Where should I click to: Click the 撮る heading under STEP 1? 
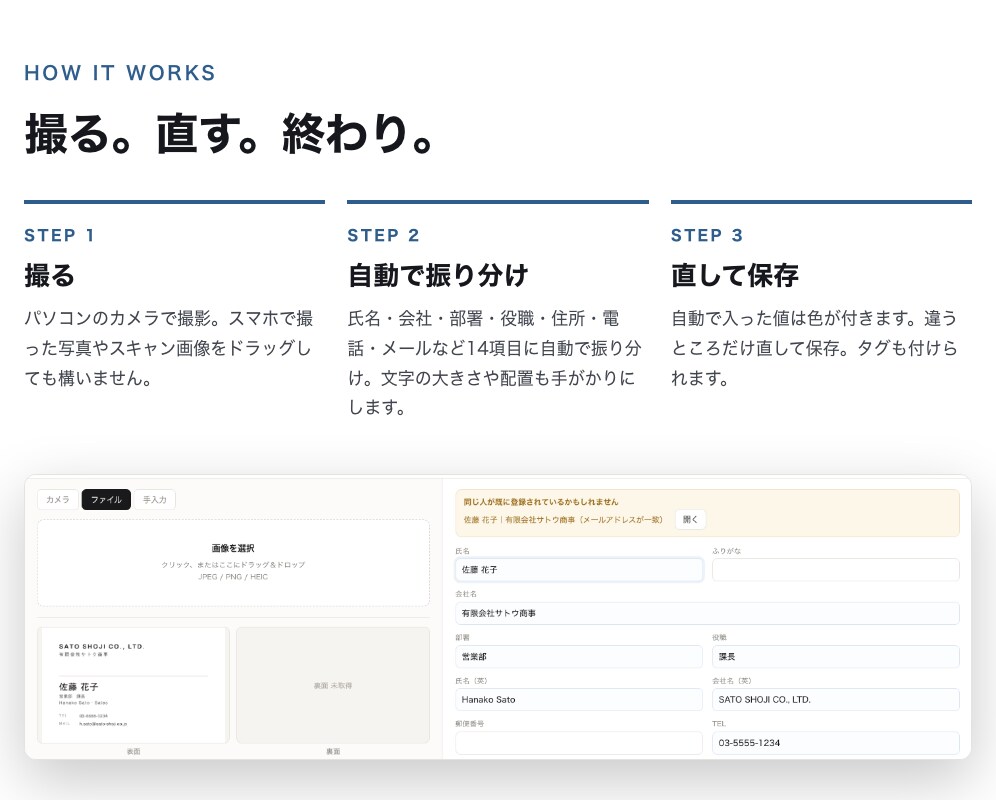(50, 275)
